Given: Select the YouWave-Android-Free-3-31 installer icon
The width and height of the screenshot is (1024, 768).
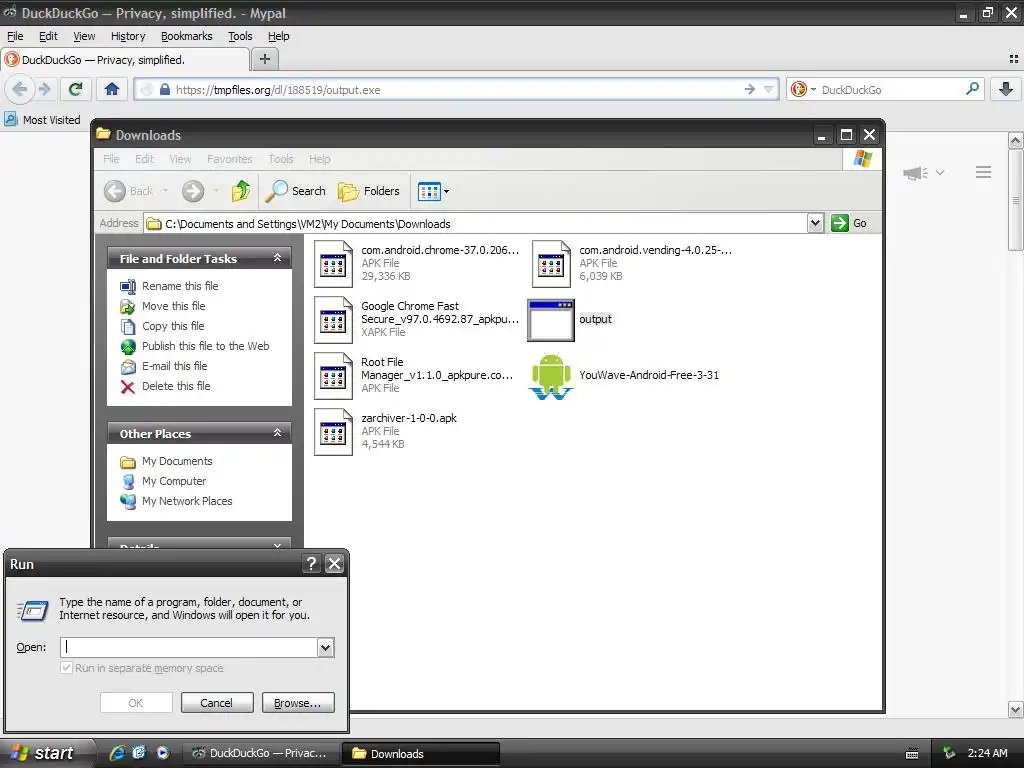Looking at the screenshot, I should 551,376.
